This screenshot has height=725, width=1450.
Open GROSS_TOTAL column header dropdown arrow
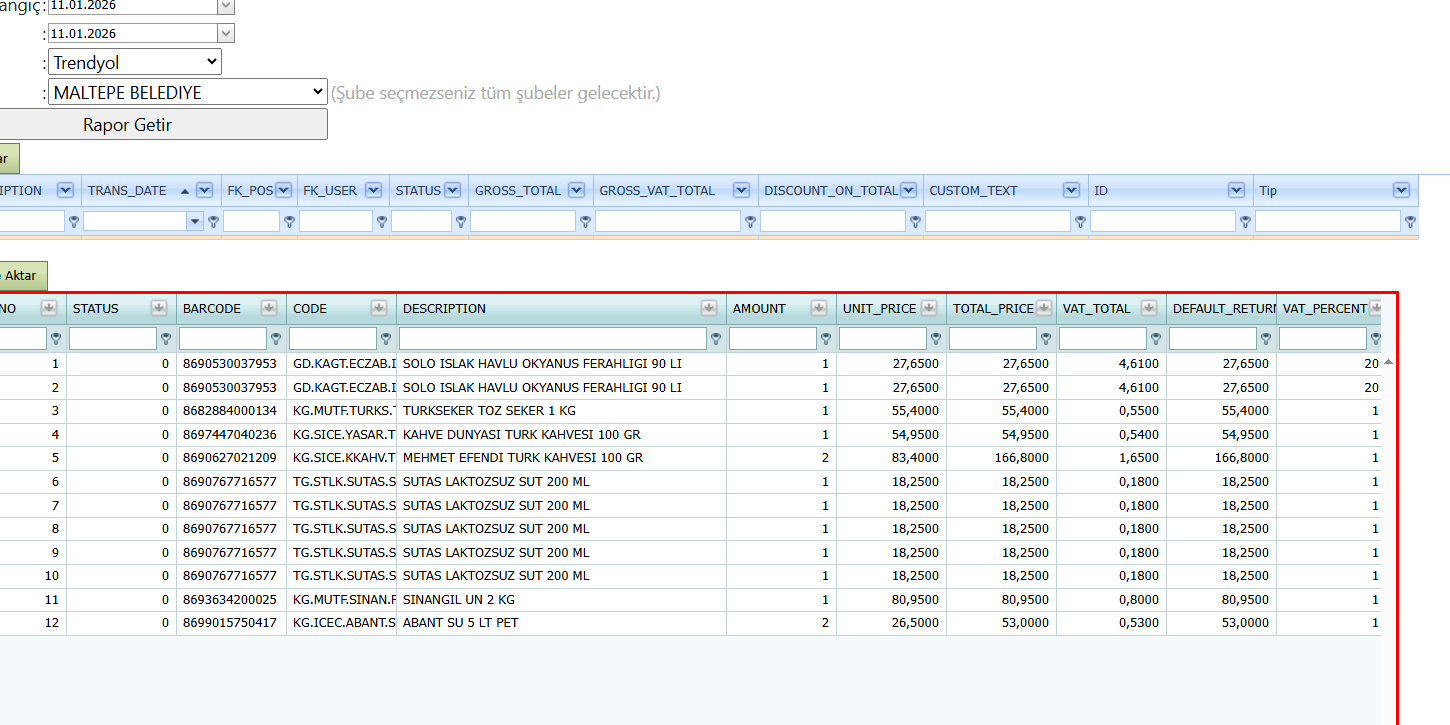(x=576, y=190)
